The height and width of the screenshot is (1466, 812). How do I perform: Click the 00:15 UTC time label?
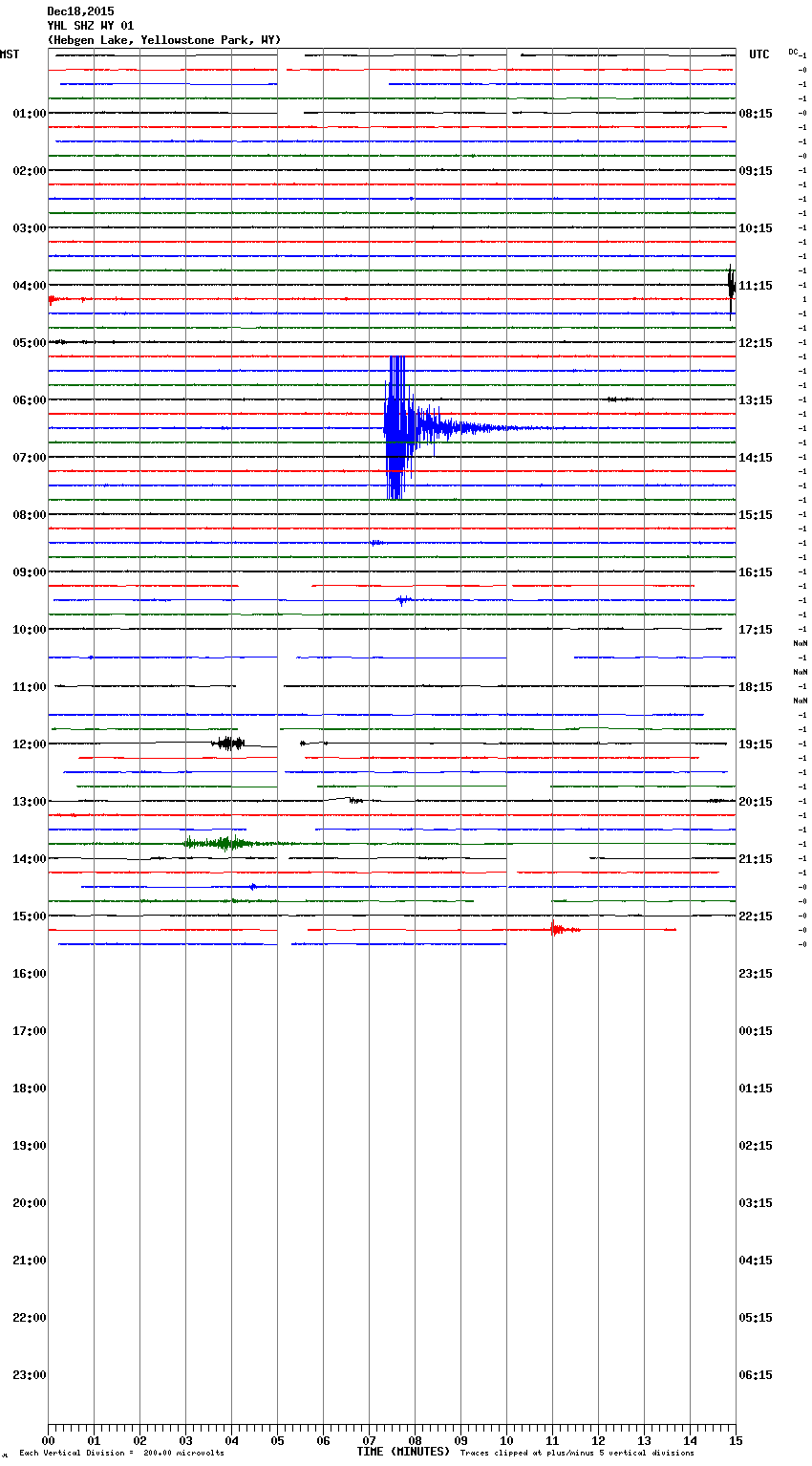pyautogui.click(x=756, y=1031)
